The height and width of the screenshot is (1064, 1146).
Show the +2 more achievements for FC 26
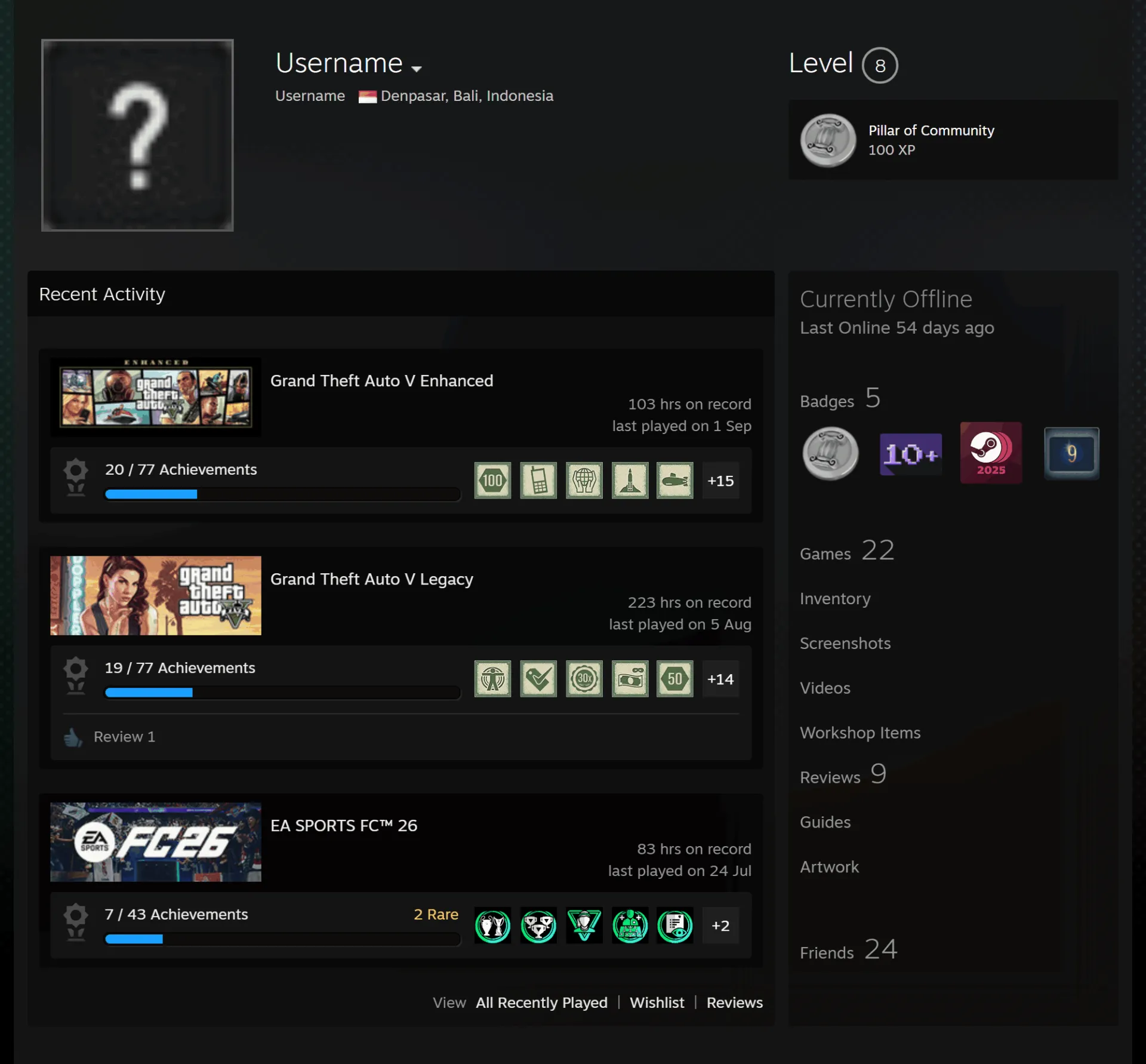tap(720, 925)
